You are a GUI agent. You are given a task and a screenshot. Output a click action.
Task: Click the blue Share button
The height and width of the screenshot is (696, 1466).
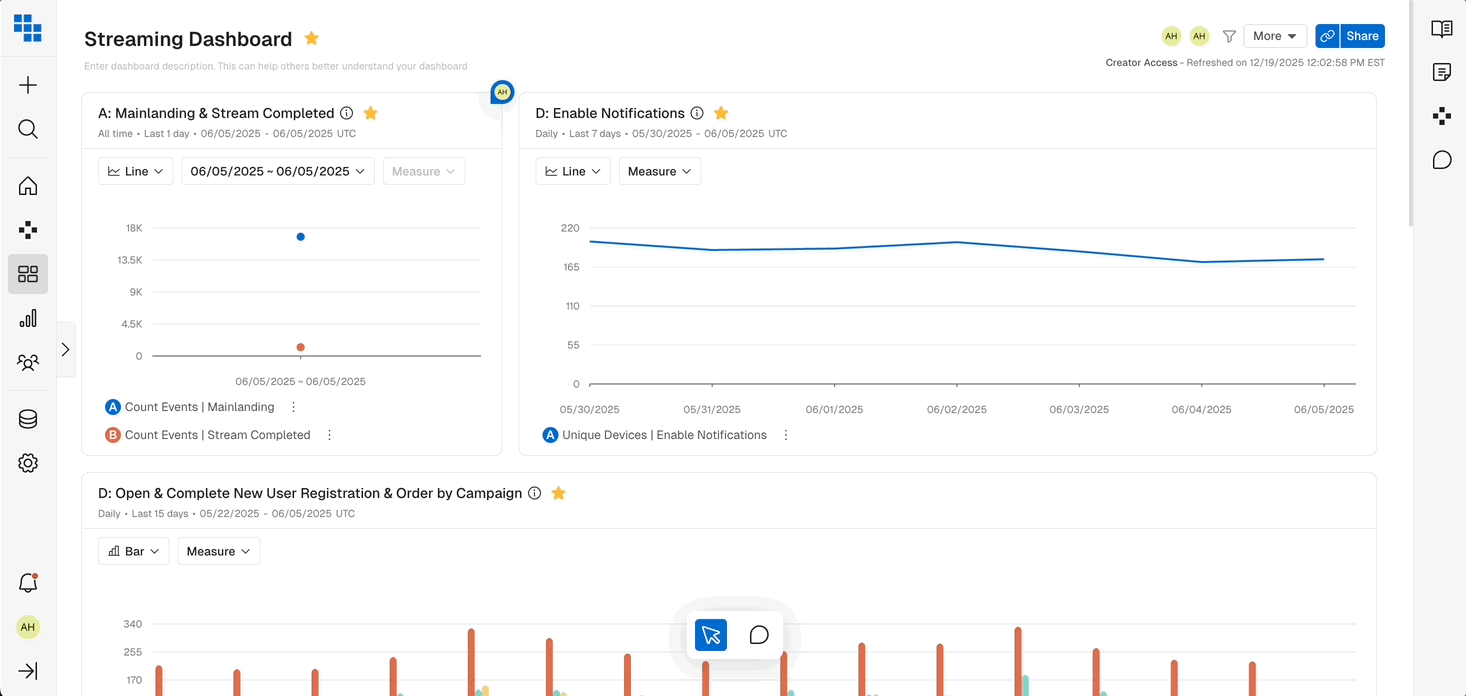1362,36
